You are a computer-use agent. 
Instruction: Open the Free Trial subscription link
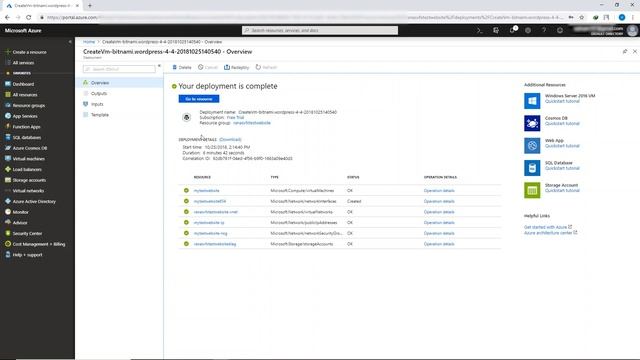coord(235,118)
